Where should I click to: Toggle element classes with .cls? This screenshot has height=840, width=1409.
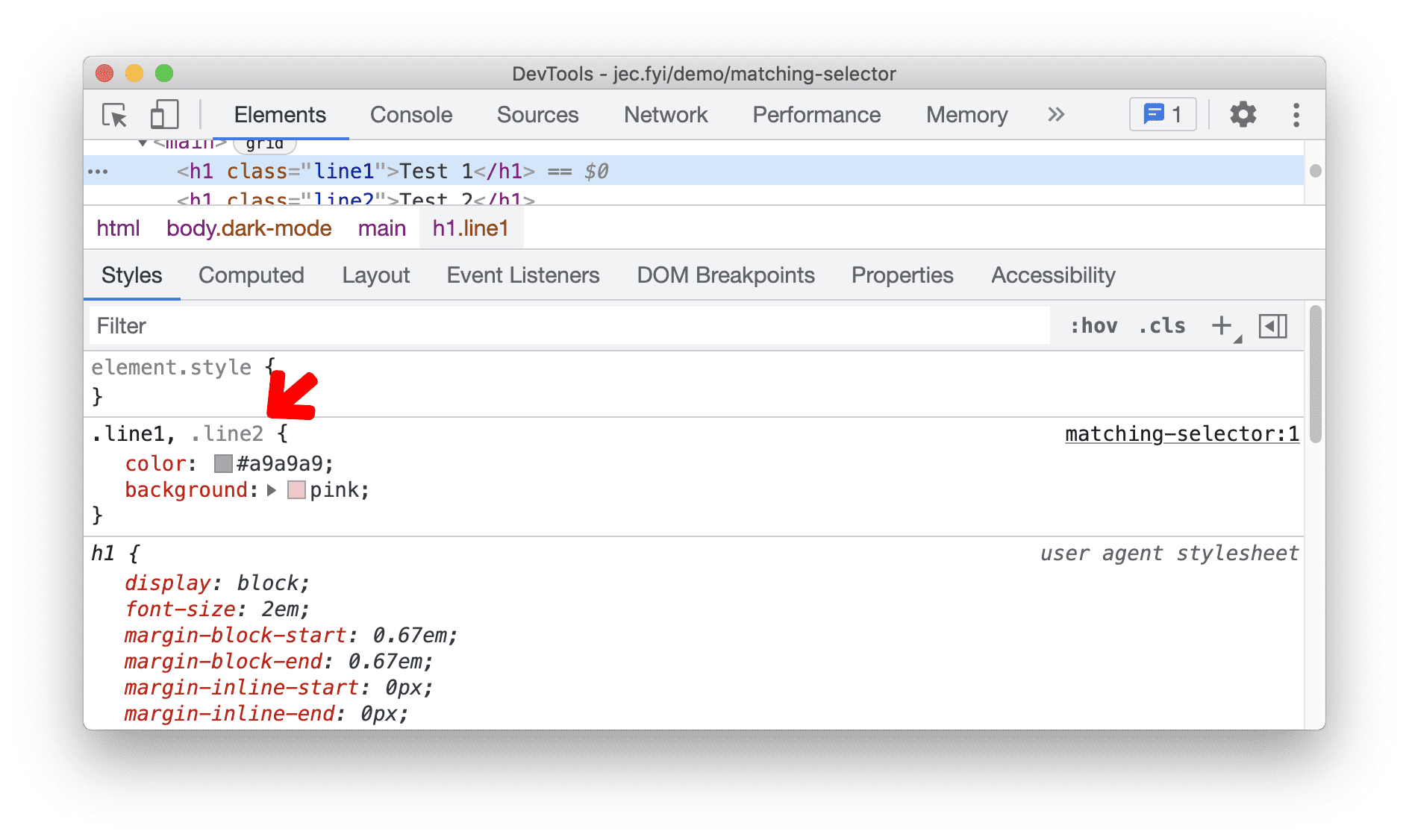[1161, 325]
